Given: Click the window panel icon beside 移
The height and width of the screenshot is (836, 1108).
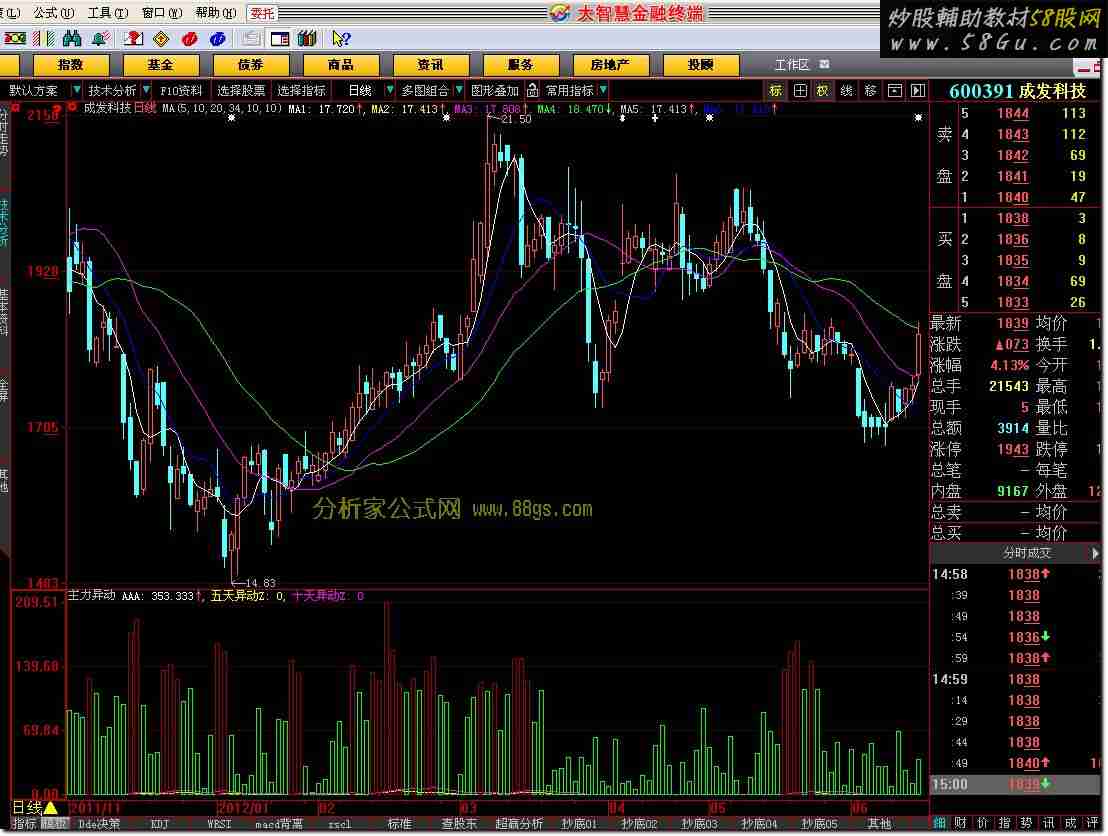Looking at the screenshot, I should coord(895,90).
